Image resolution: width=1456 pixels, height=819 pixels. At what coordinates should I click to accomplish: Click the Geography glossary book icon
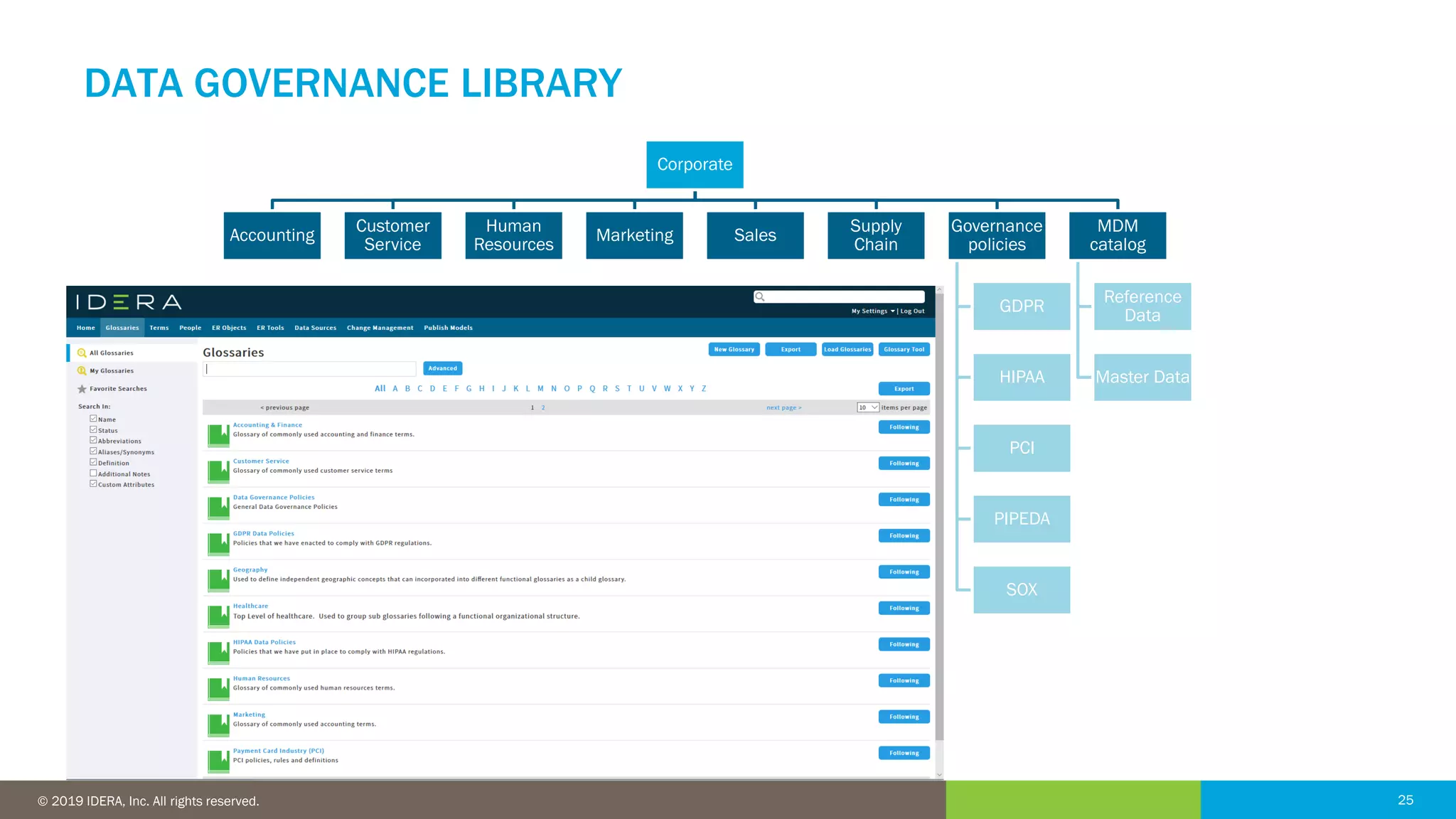point(218,579)
